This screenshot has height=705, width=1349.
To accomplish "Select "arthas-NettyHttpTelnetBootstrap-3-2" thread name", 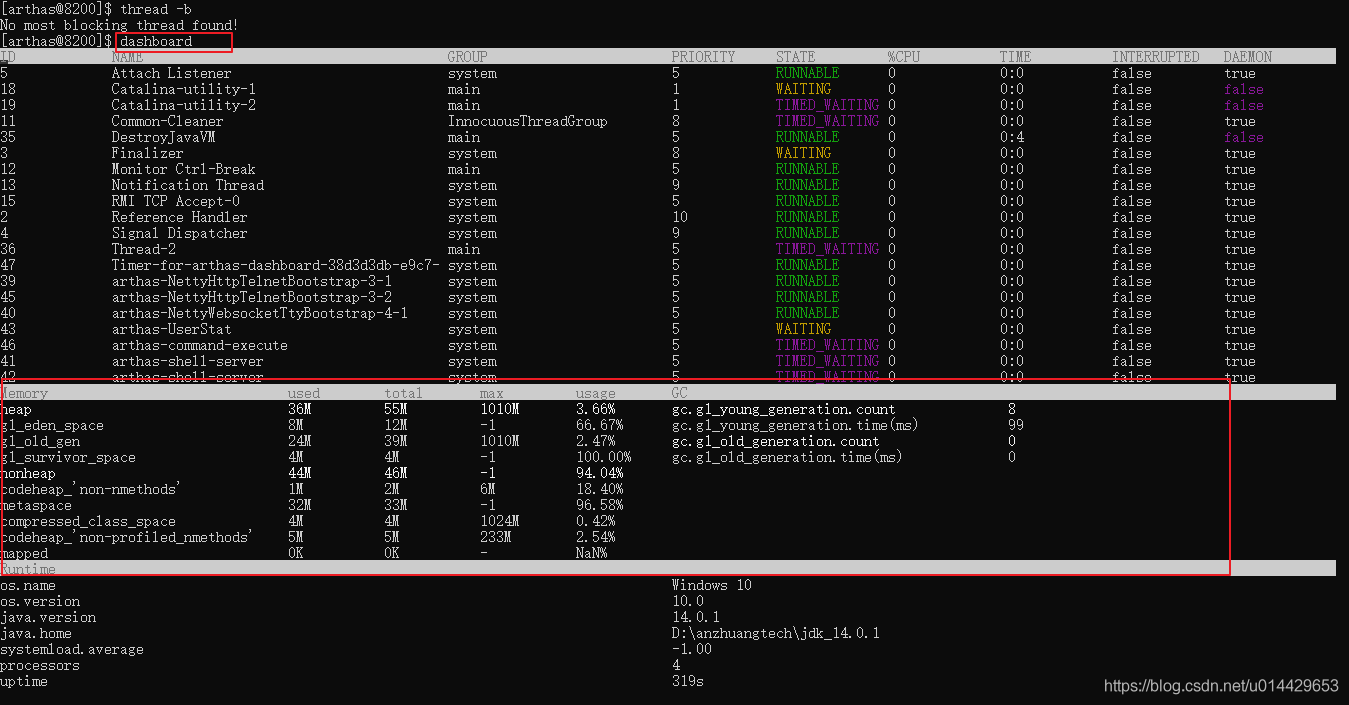I will (x=251, y=297).
